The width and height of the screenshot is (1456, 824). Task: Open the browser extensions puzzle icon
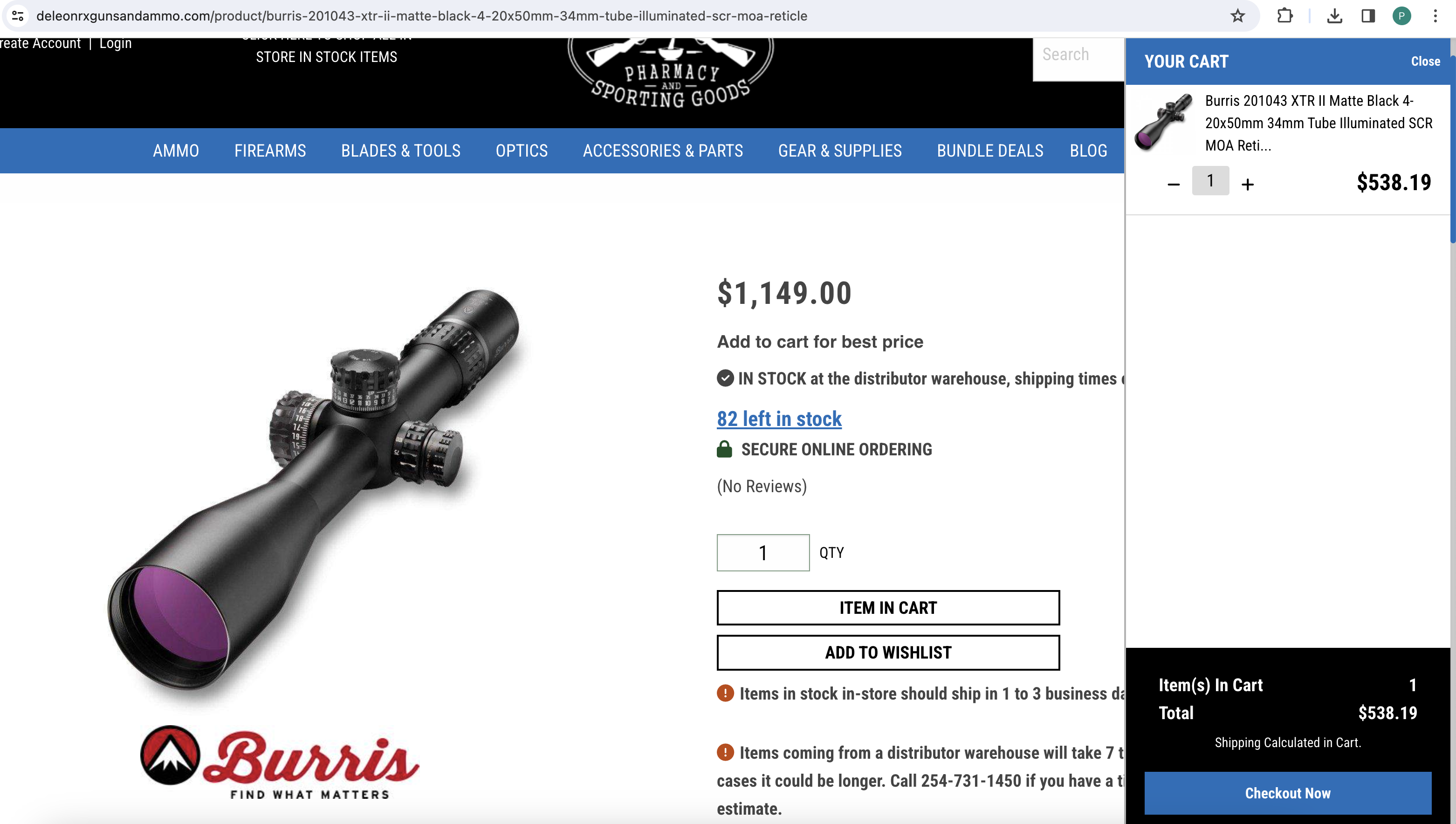(x=1284, y=16)
